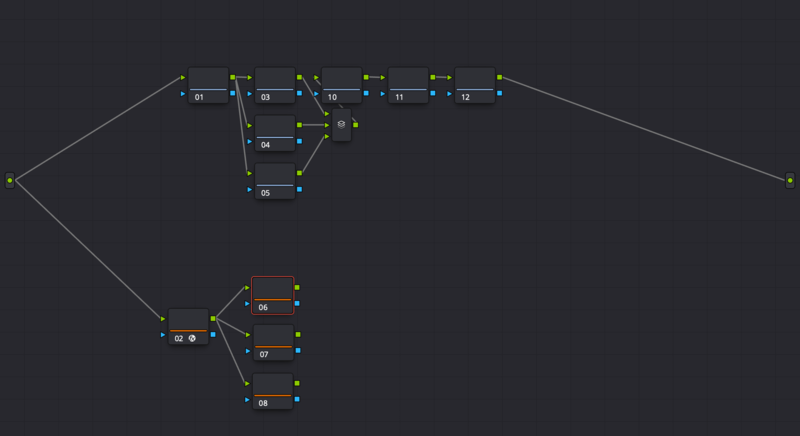Click the Layer Mixer green output square
Image resolution: width=800 pixels, height=436 pixels.
[355, 125]
